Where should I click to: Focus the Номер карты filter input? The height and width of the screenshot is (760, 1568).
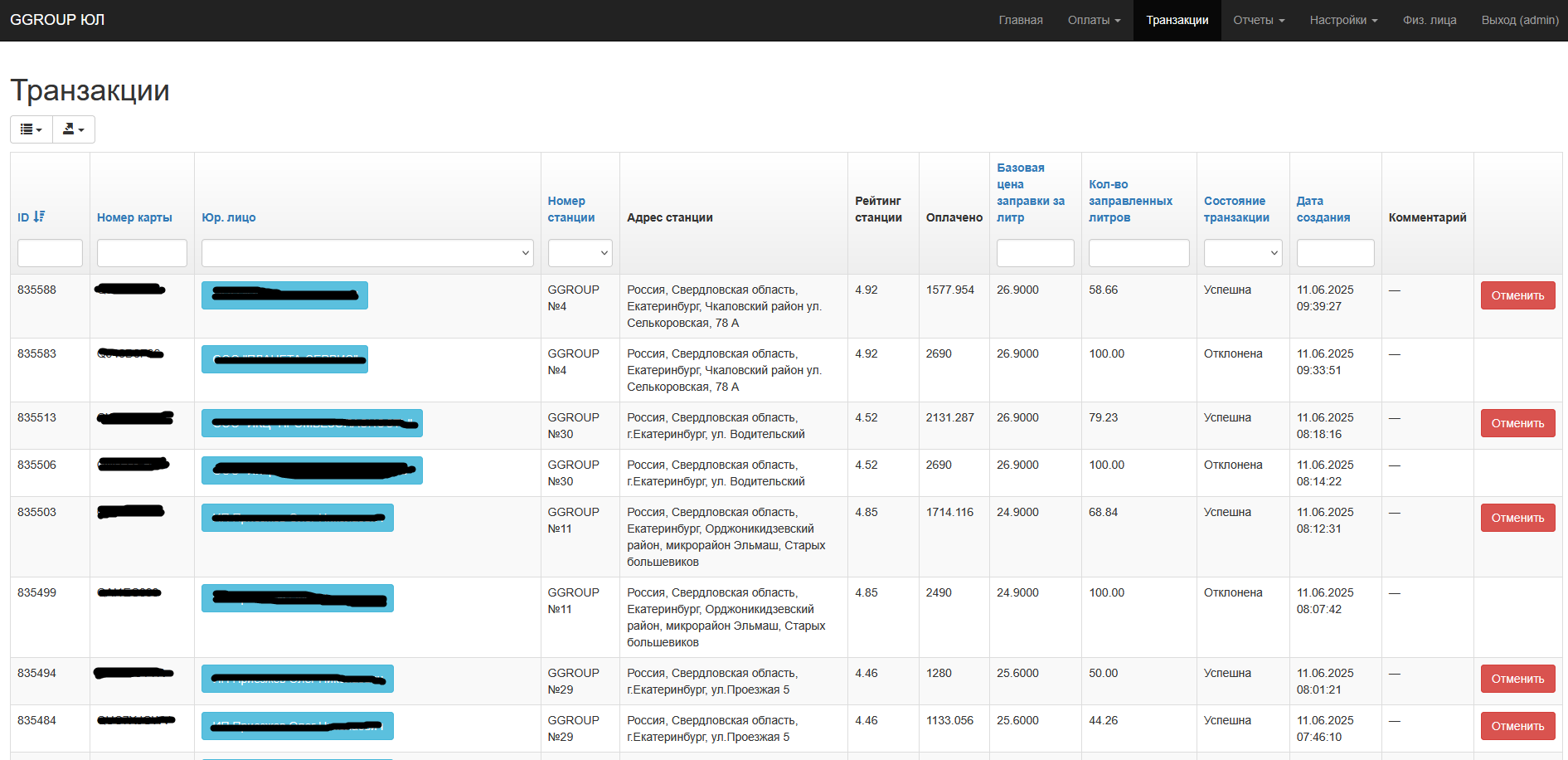coord(142,253)
